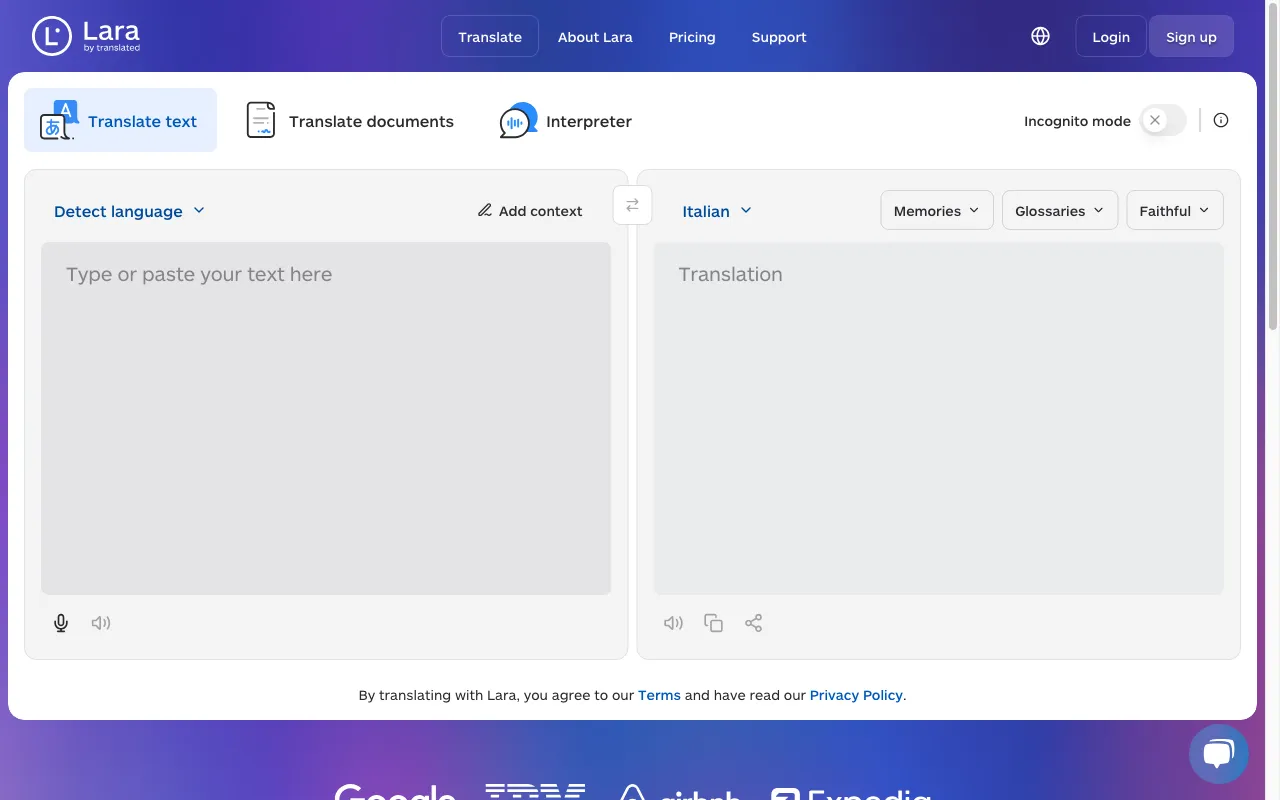Click the source text input area
This screenshot has height=800, width=1280.
326,418
